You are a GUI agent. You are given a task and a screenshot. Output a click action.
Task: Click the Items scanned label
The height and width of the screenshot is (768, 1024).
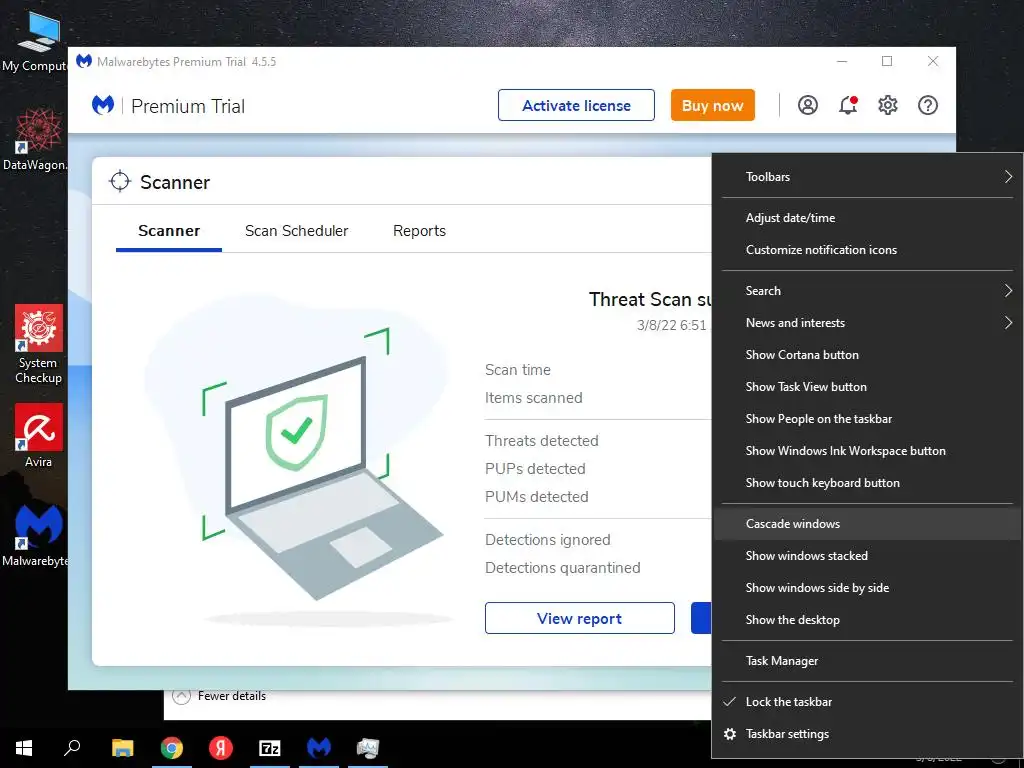point(534,398)
